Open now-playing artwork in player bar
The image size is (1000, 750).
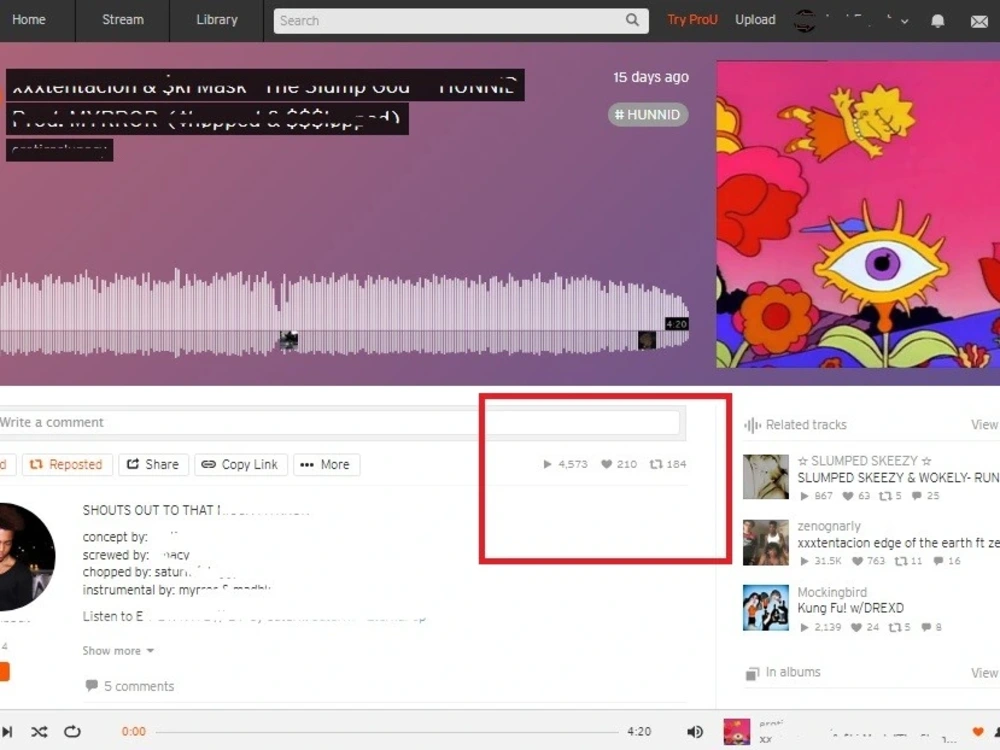click(737, 732)
